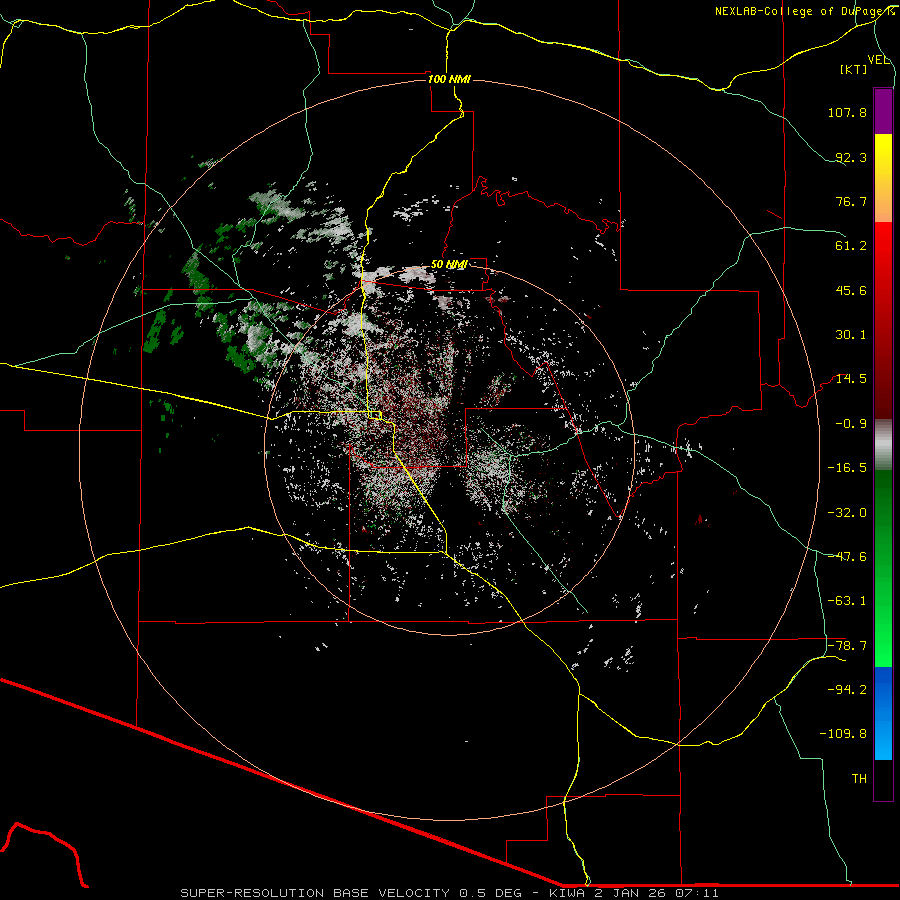Click the gray segment of the color bar
Image resolution: width=900 pixels, height=900 pixels.
(x=883, y=445)
